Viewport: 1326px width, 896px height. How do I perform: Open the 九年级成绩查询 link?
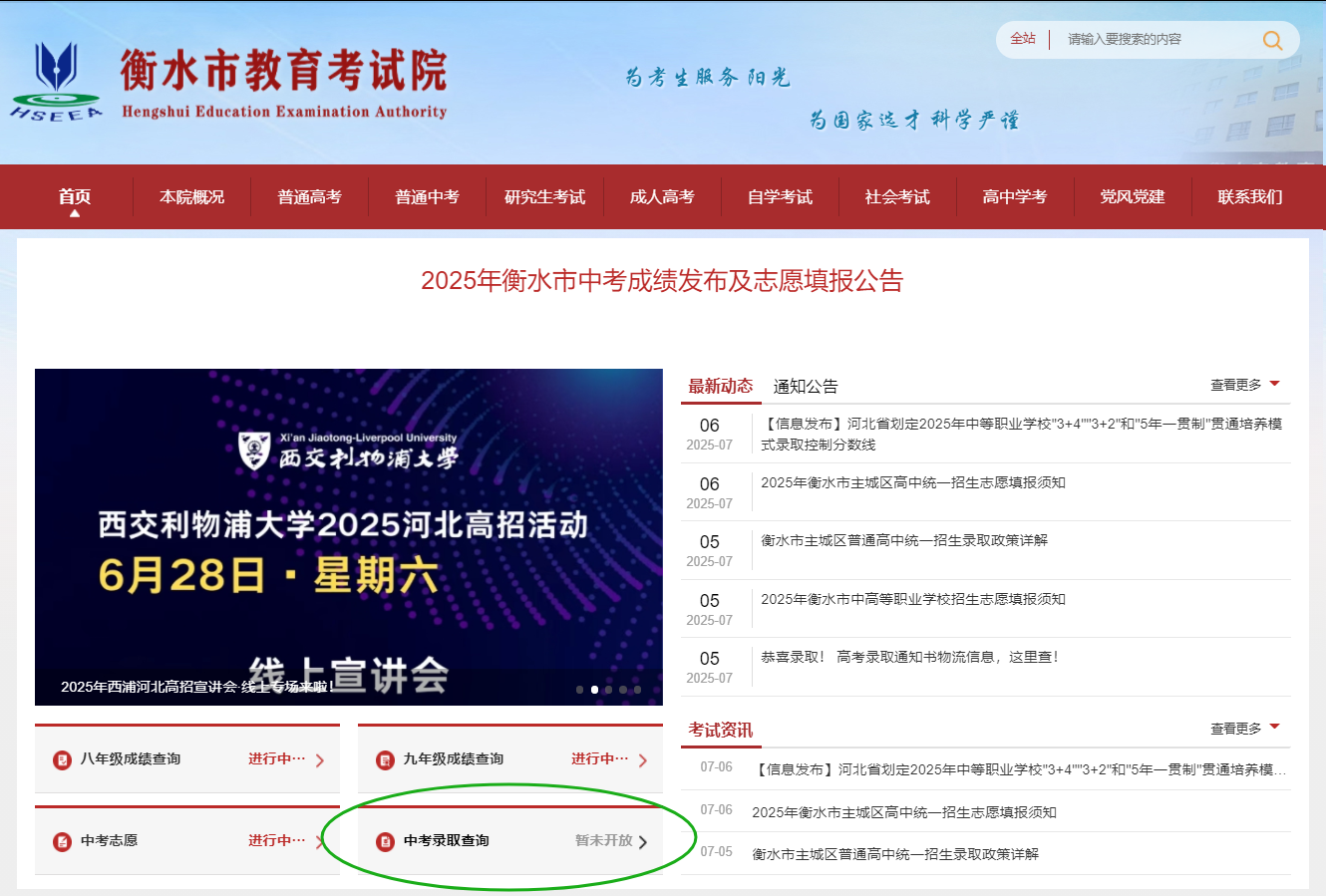(x=454, y=759)
